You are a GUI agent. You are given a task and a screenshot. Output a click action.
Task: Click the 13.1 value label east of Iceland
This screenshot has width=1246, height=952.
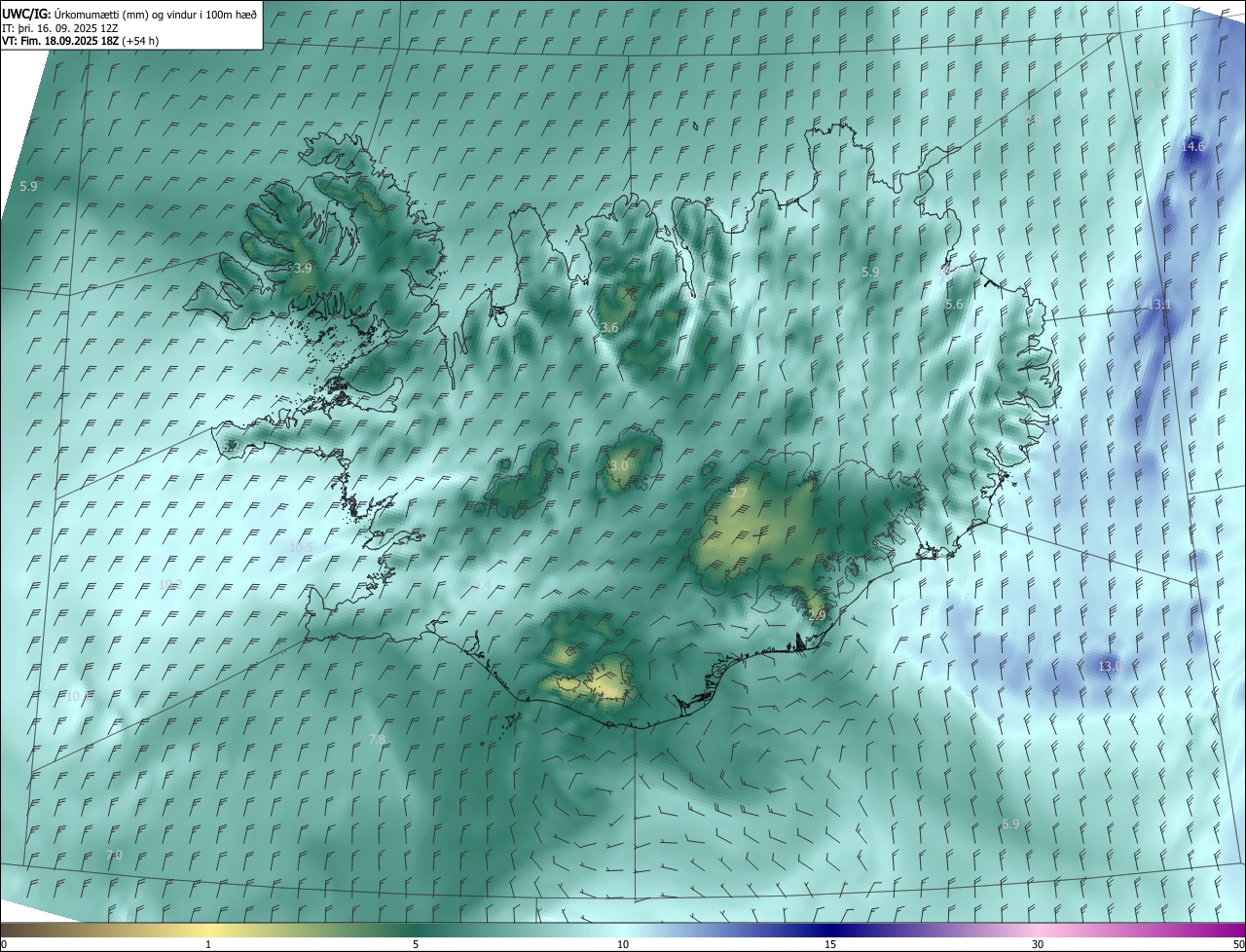pyautogui.click(x=1158, y=305)
